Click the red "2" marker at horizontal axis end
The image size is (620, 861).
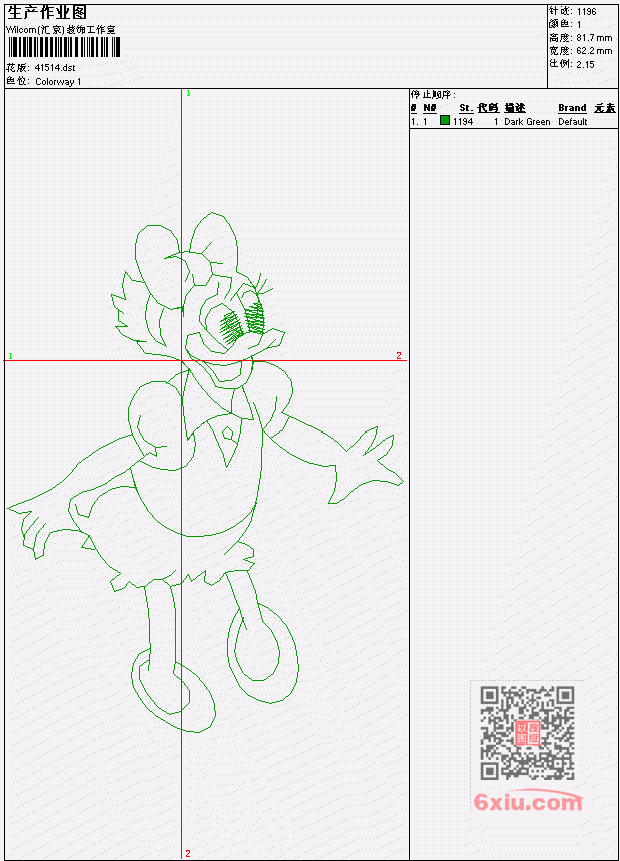(399, 356)
